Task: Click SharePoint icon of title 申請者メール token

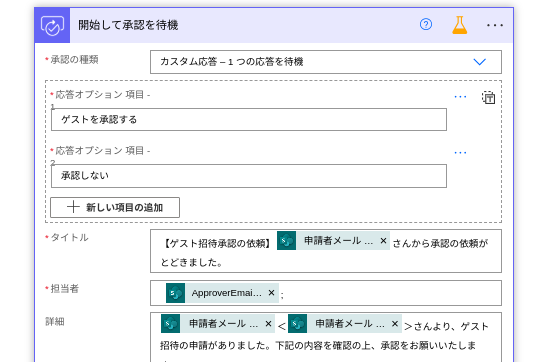Action: [x=286, y=241]
